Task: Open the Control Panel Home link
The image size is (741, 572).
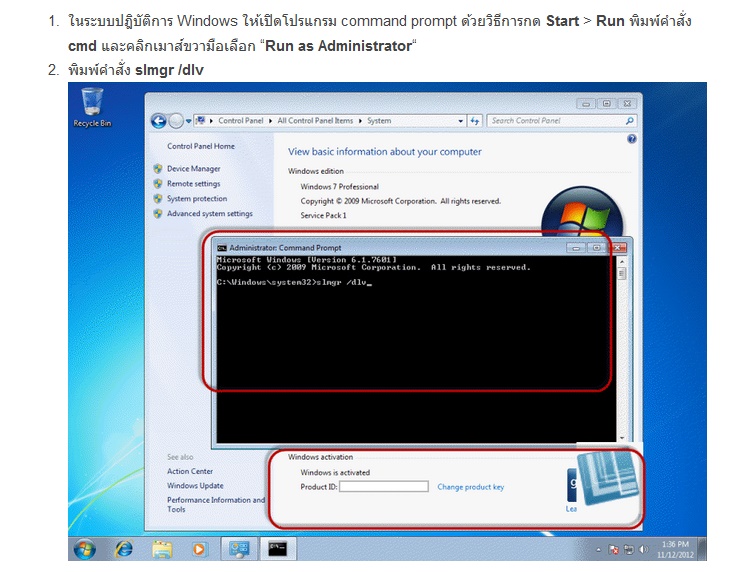Action: pyautogui.click(x=201, y=146)
